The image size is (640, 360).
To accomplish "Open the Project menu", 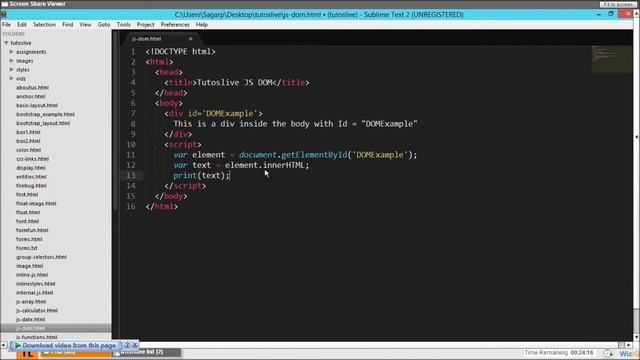I will coord(145,24).
